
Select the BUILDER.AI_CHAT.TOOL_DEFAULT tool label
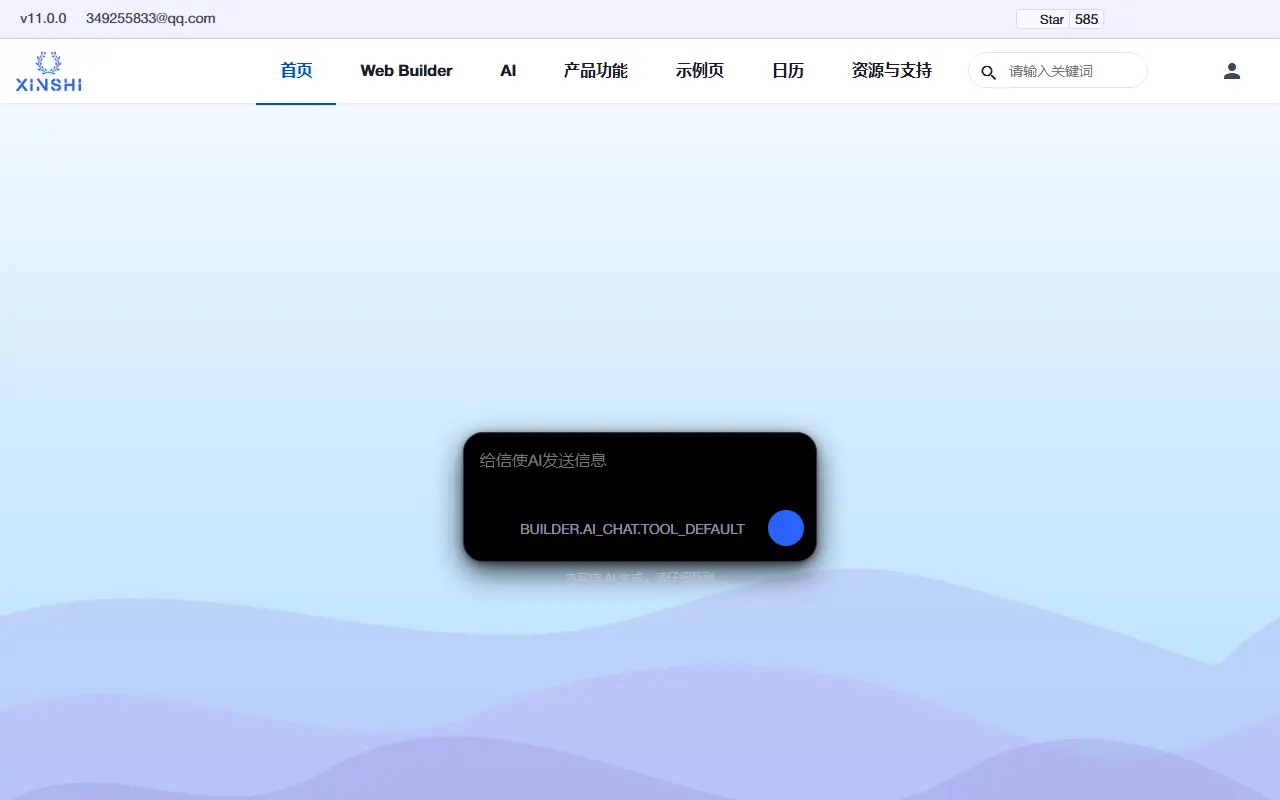(632, 529)
